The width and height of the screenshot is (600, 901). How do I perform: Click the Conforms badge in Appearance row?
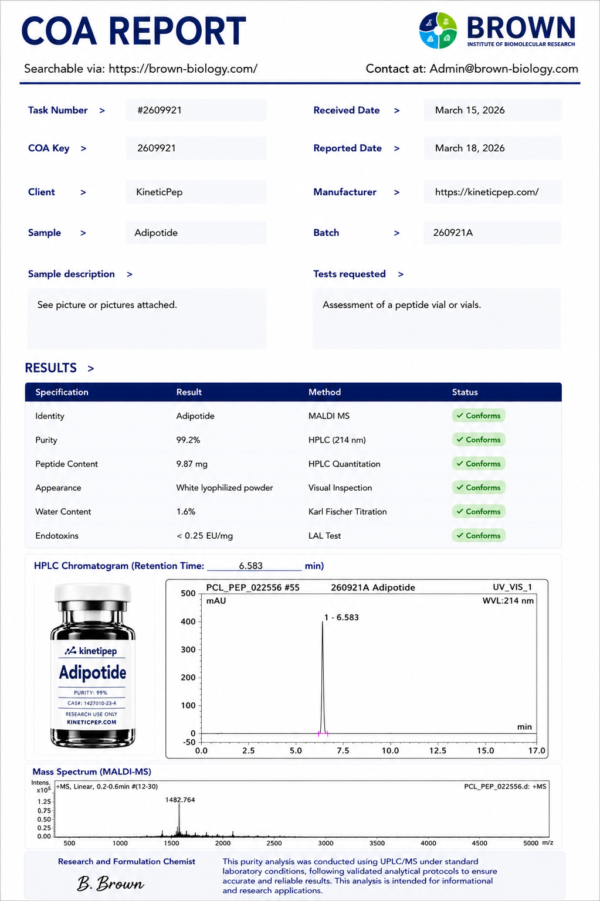[x=478, y=487]
